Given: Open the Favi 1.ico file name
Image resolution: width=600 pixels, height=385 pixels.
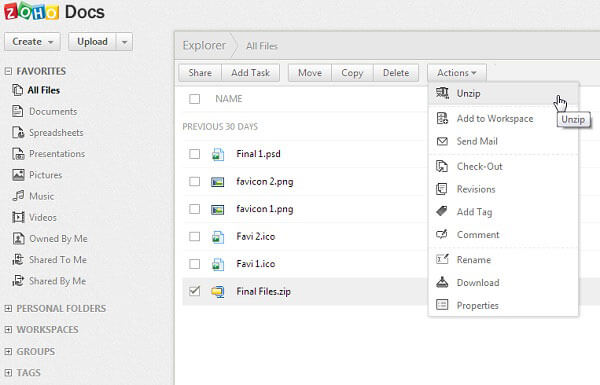Looking at the screenshot, I should (x=256, y=264).
